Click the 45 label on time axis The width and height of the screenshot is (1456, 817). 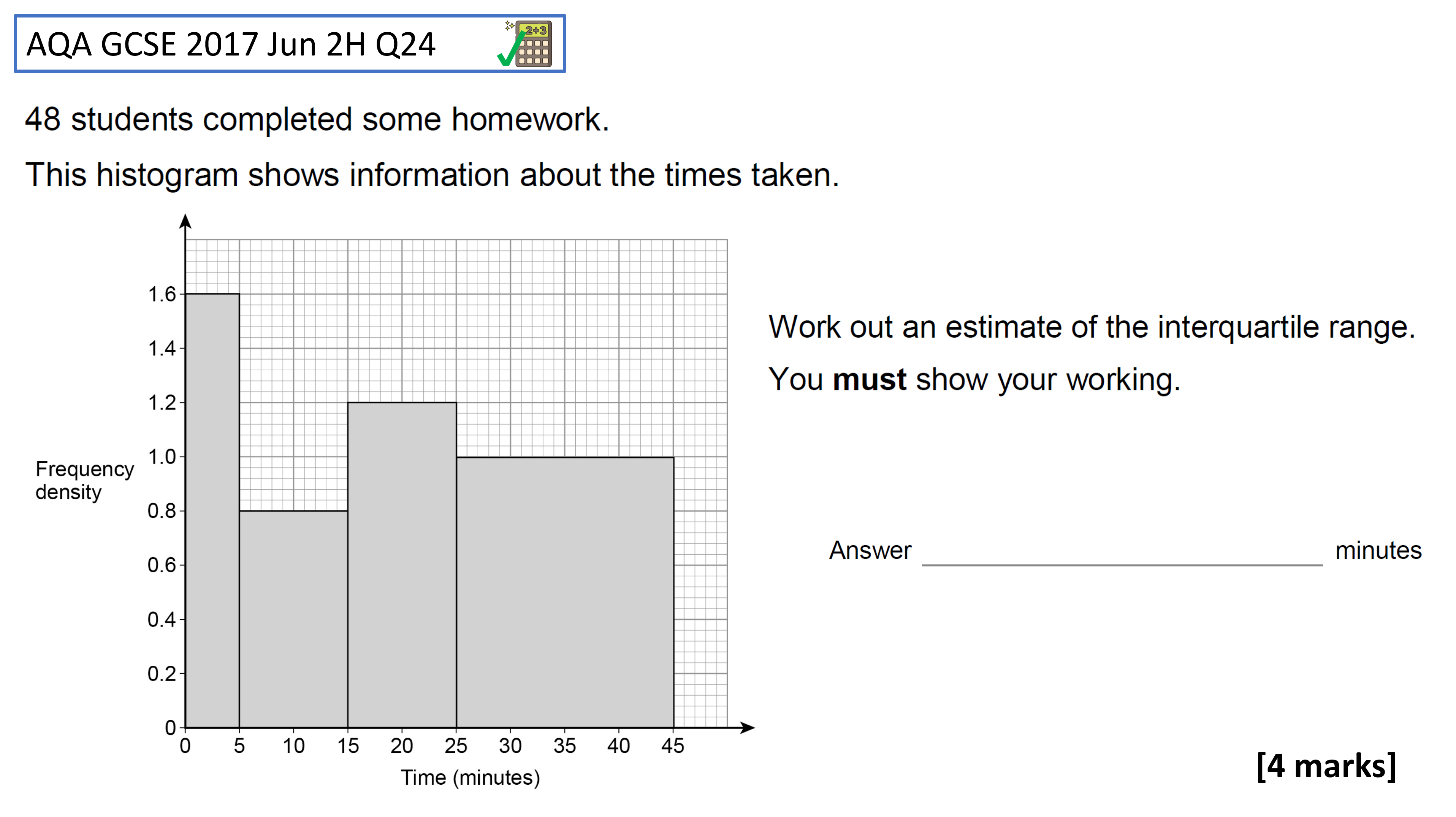673,746
